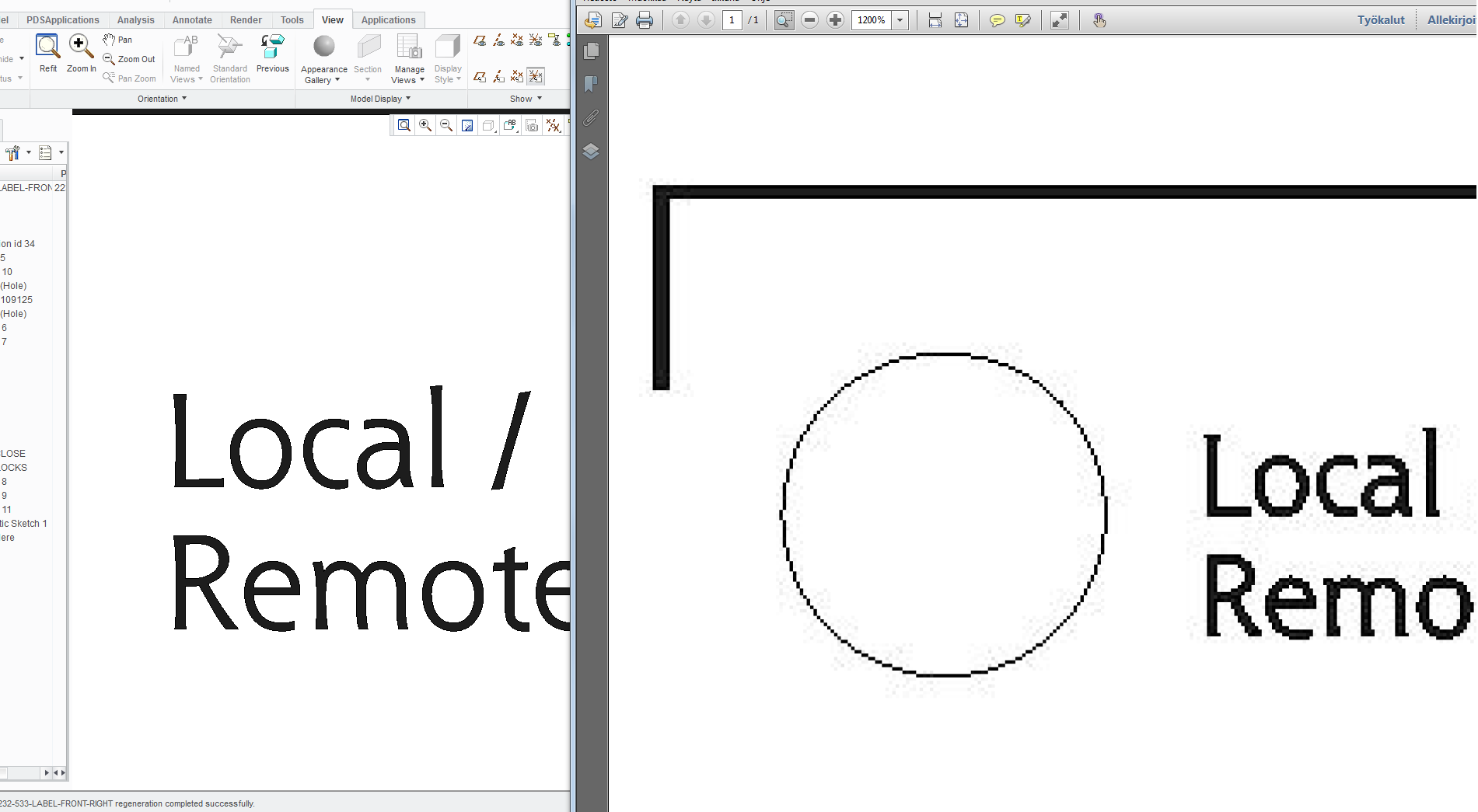The width and height of the screenshot is (1478, 812).
Task: Click the zoom out minus button in PDF viewer
Action: 809,20
